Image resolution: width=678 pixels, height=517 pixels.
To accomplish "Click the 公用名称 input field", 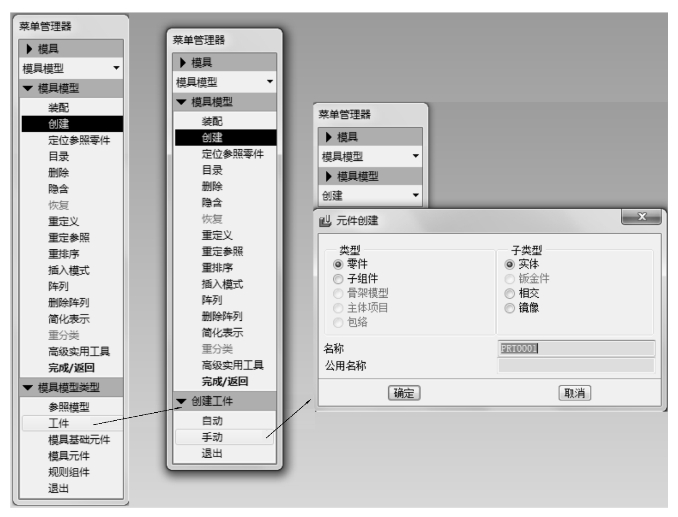I will [576, 366].
